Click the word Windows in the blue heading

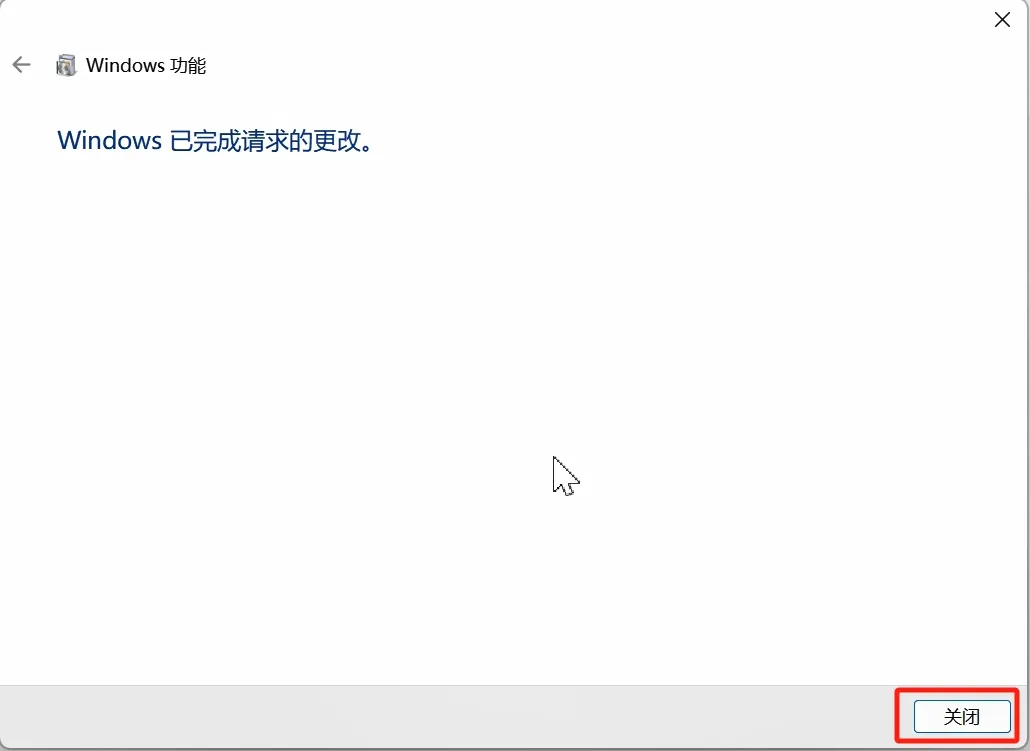click(x=109, y=140)
